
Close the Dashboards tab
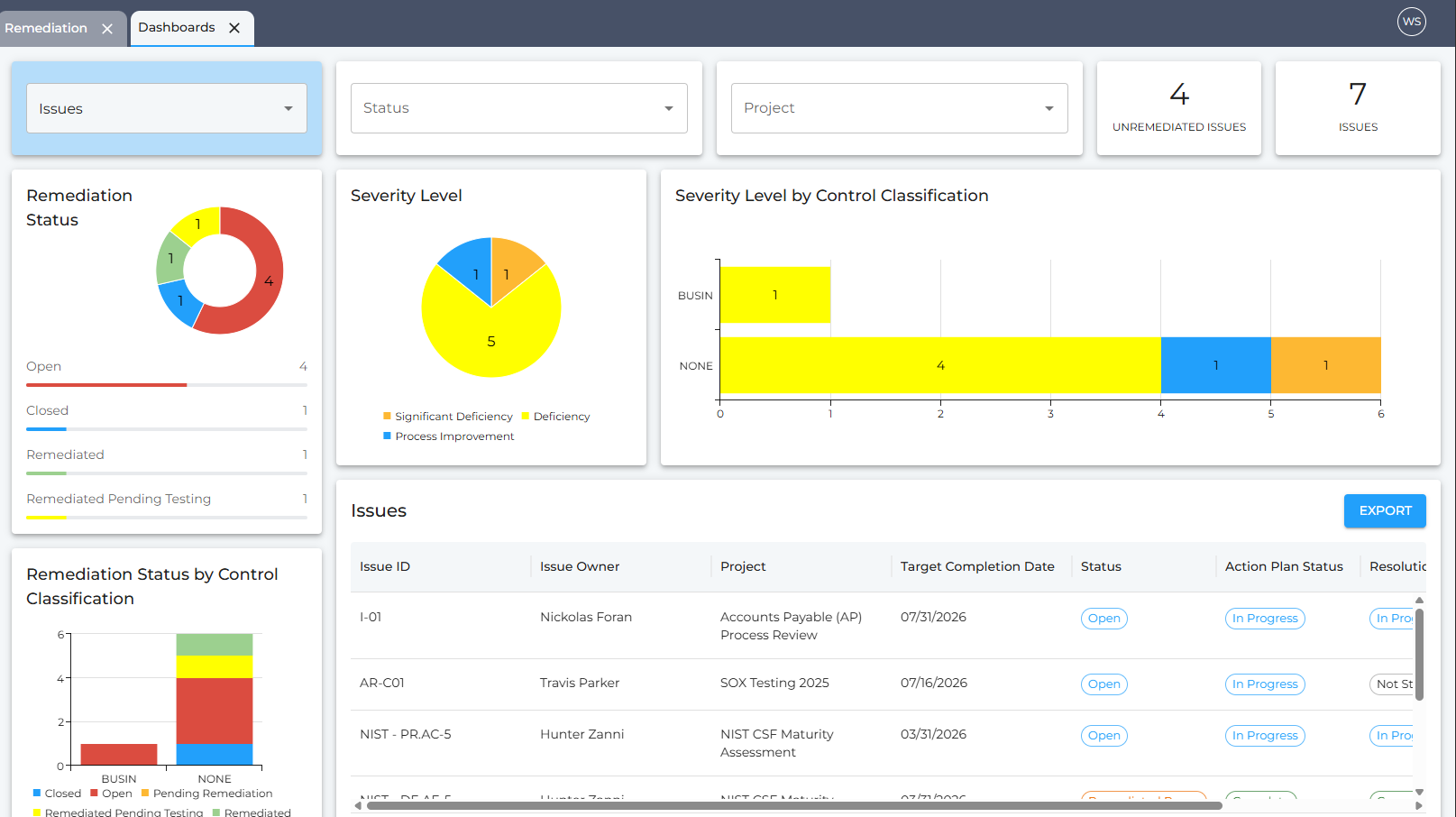pos(234,28)
